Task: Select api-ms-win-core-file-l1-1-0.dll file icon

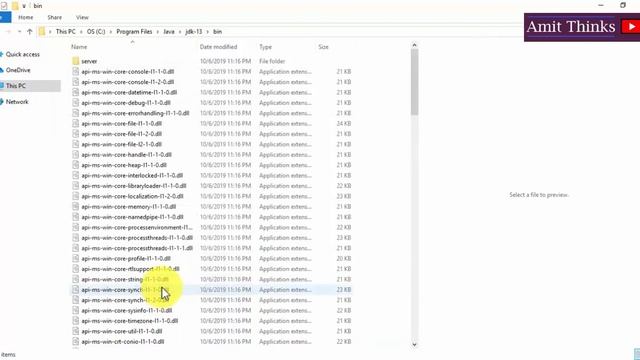Action: [x=76, y=123]
